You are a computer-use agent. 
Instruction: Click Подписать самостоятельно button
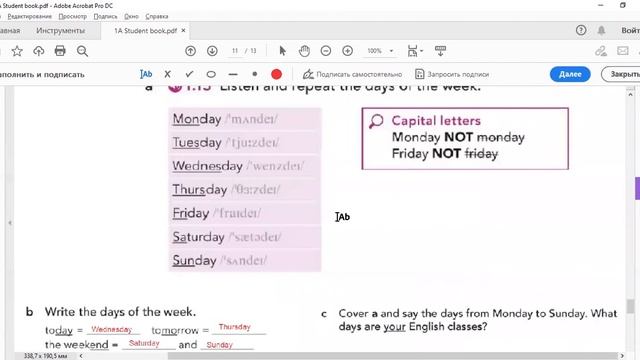352,74
